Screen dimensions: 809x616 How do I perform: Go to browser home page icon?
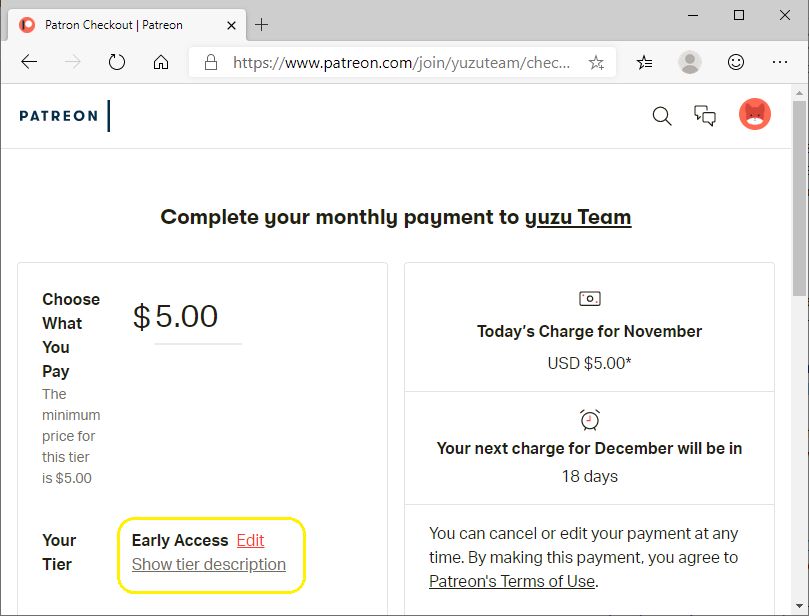click(161, 62)
